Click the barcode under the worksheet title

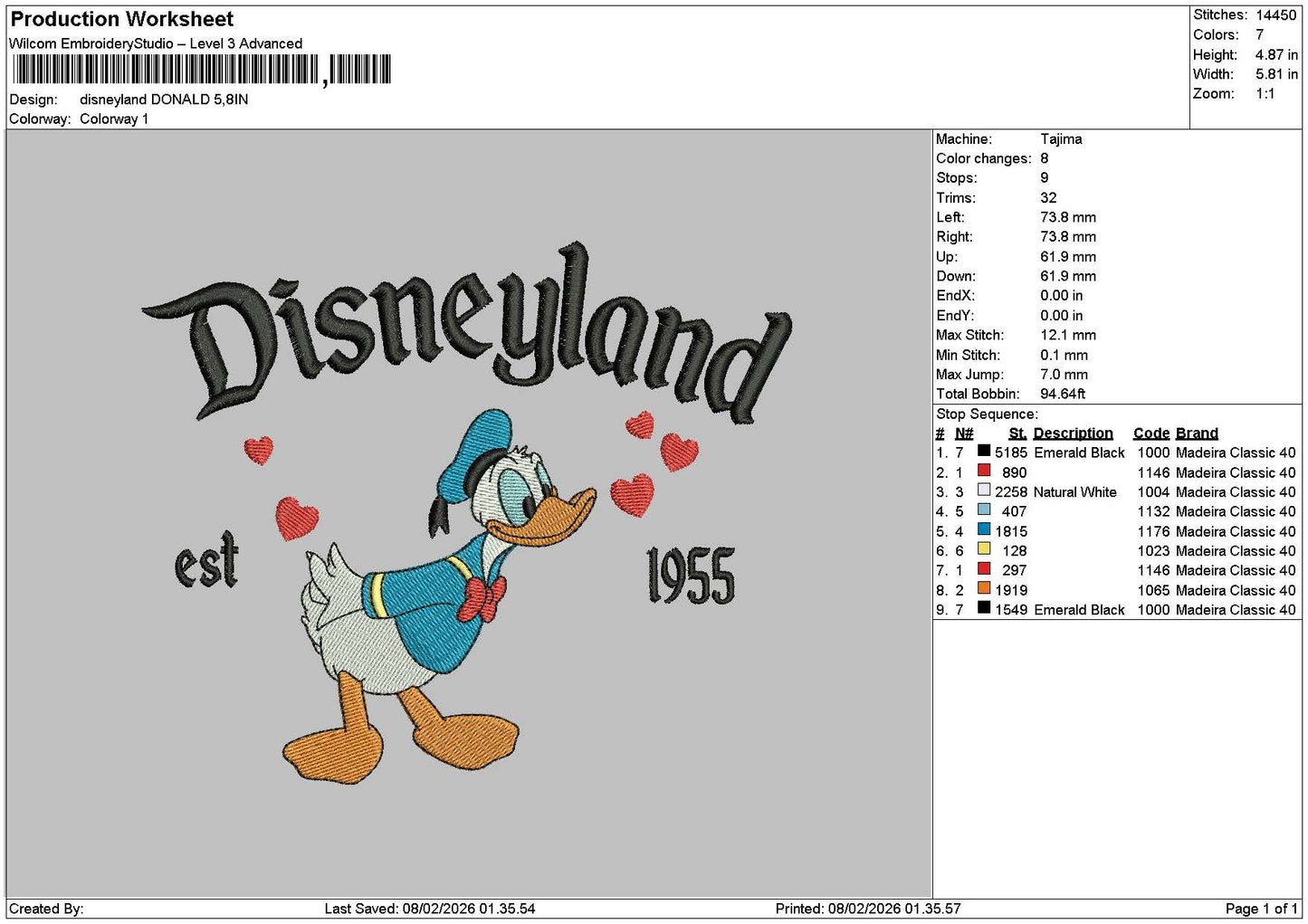[201, 70]
